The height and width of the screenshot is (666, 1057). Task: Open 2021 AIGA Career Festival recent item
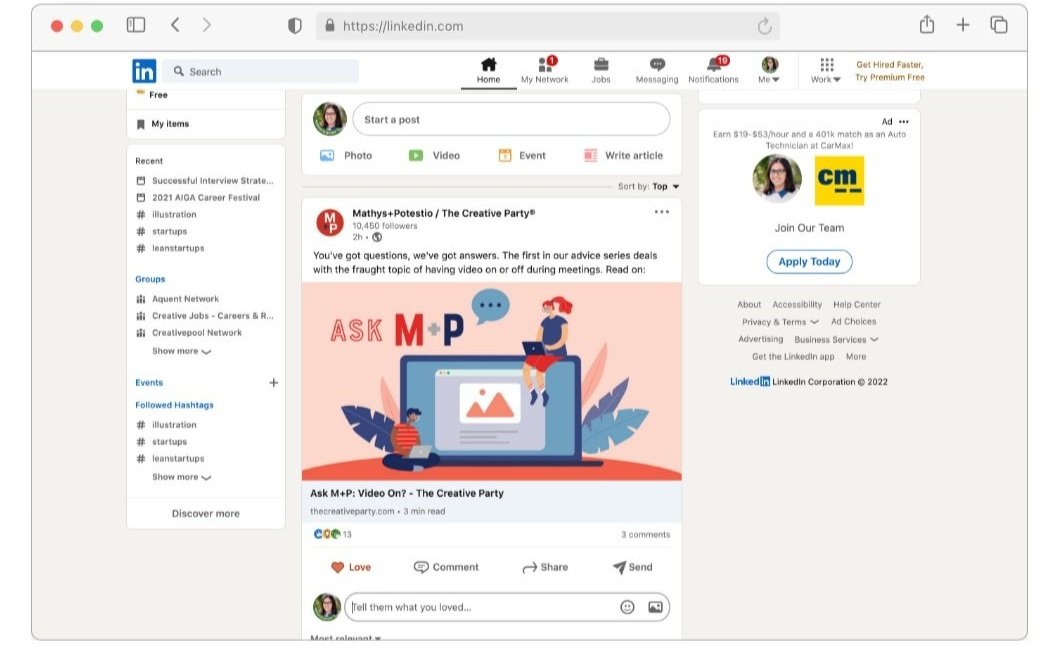click(198, 198)
